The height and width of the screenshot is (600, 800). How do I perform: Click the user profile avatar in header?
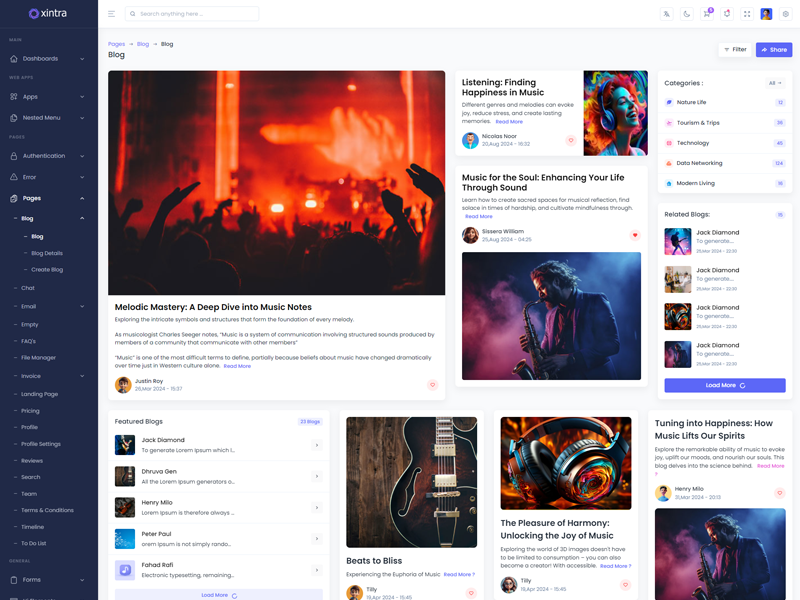766,14
